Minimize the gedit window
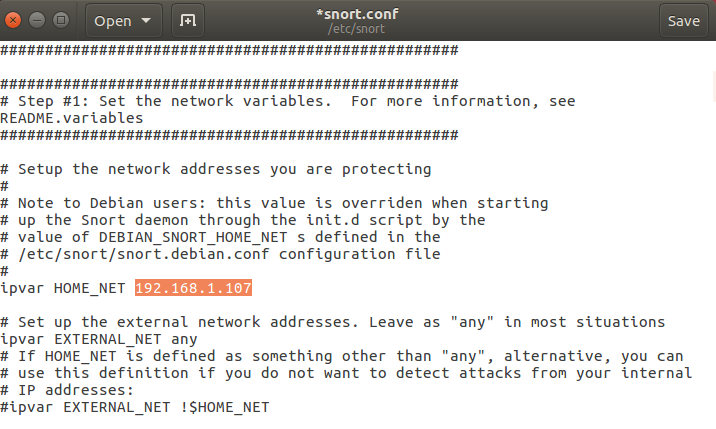 pos(38,20)
